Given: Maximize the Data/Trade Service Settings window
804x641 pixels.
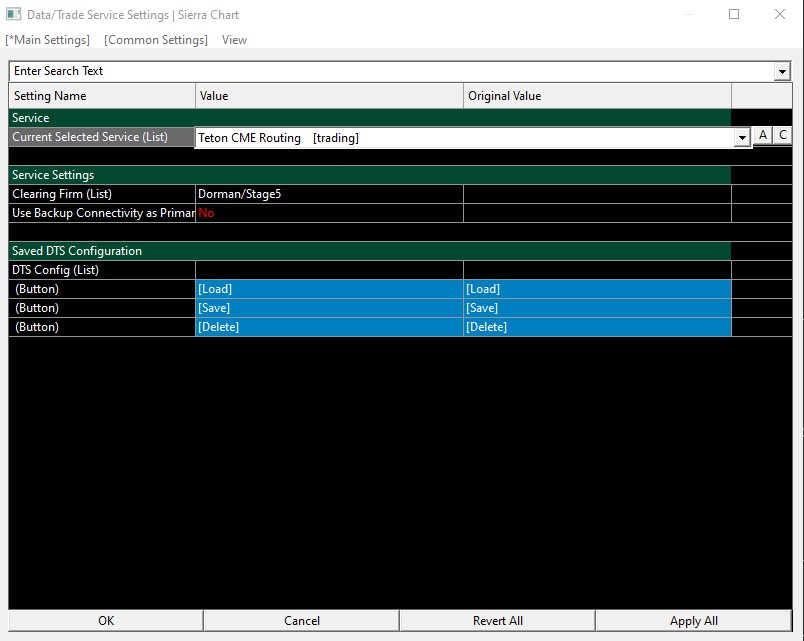Looking at the screenshot, I should pyautogui.click(x=734, y=14).
